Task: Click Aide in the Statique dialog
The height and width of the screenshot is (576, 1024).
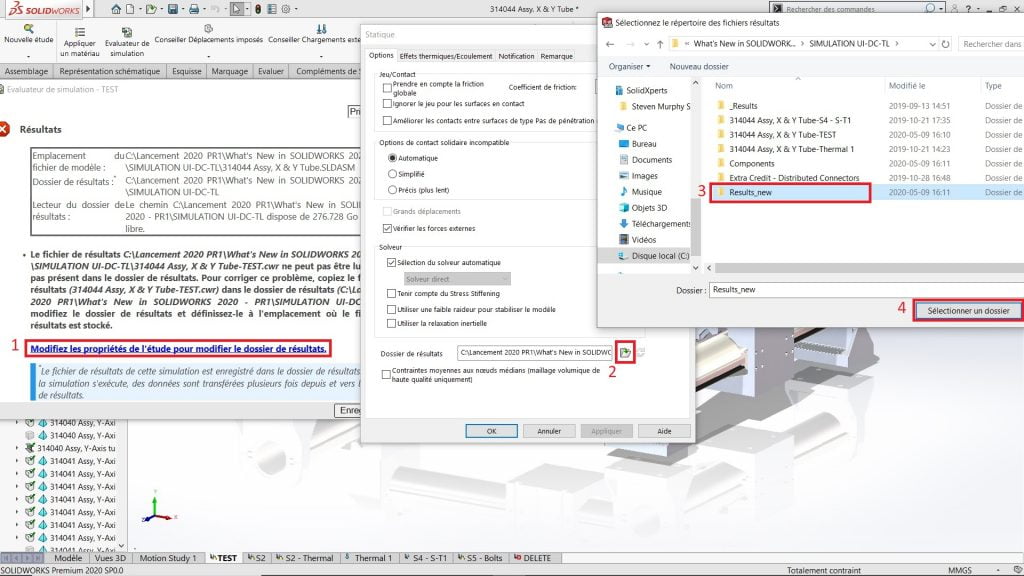Action: click(x=664, y=431)
